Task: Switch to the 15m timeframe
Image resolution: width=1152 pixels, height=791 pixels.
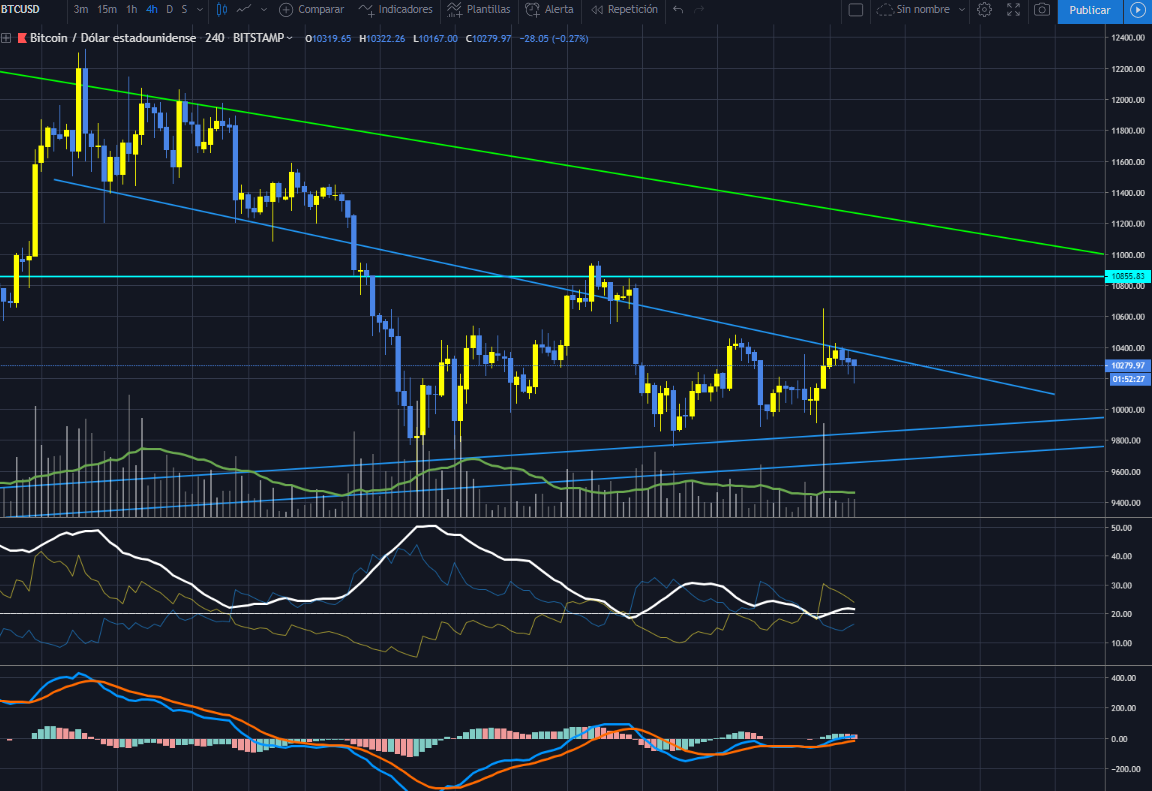Action: coord(106,10)
